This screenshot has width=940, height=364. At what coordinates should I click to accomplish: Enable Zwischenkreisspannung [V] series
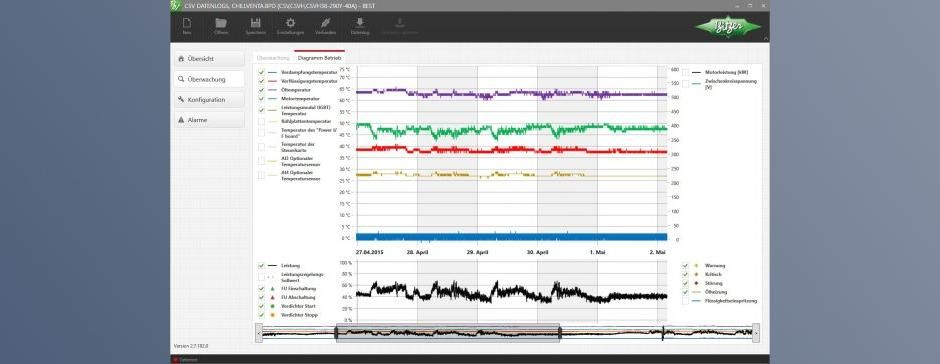[x=685, y=84]
